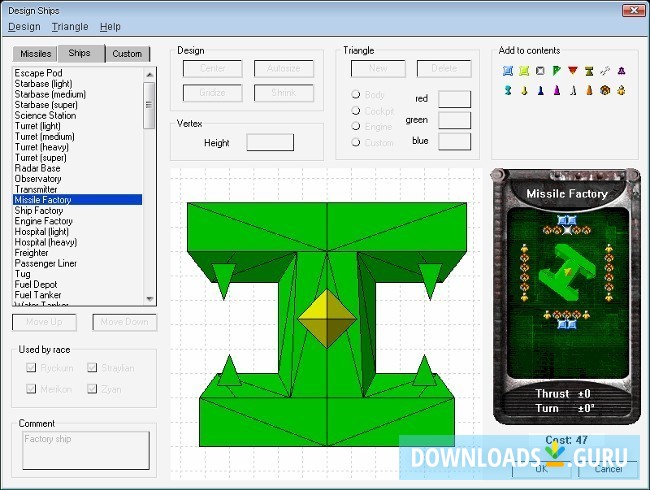
Task: Add the pale yellow missile item to contents
Action: coord(524,90)
